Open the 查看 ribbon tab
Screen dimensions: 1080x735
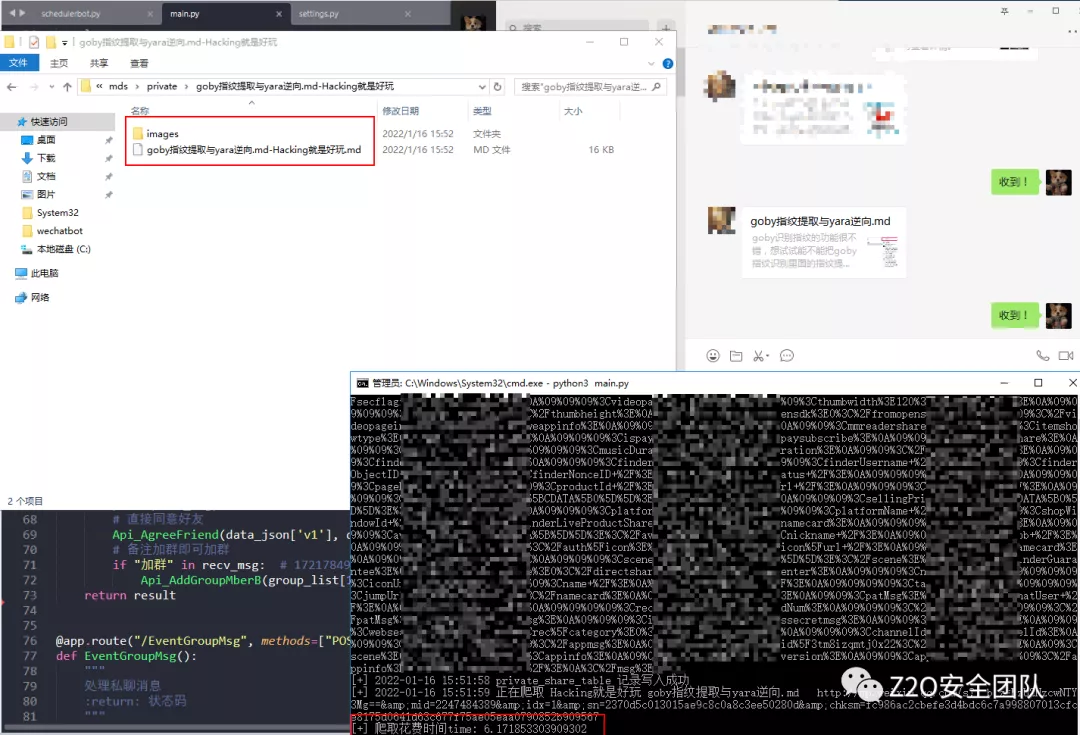click(139, 63)
